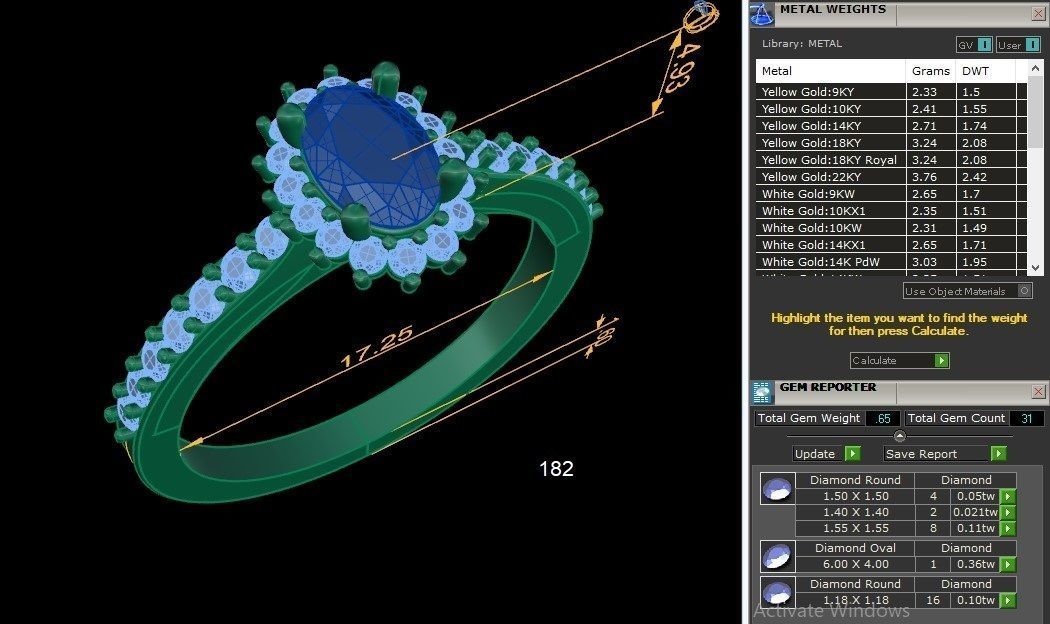Viewport: 1050px width, 624px height.
Task: Select the White Gold:10KW row
Action: click(x=891, y=228)
